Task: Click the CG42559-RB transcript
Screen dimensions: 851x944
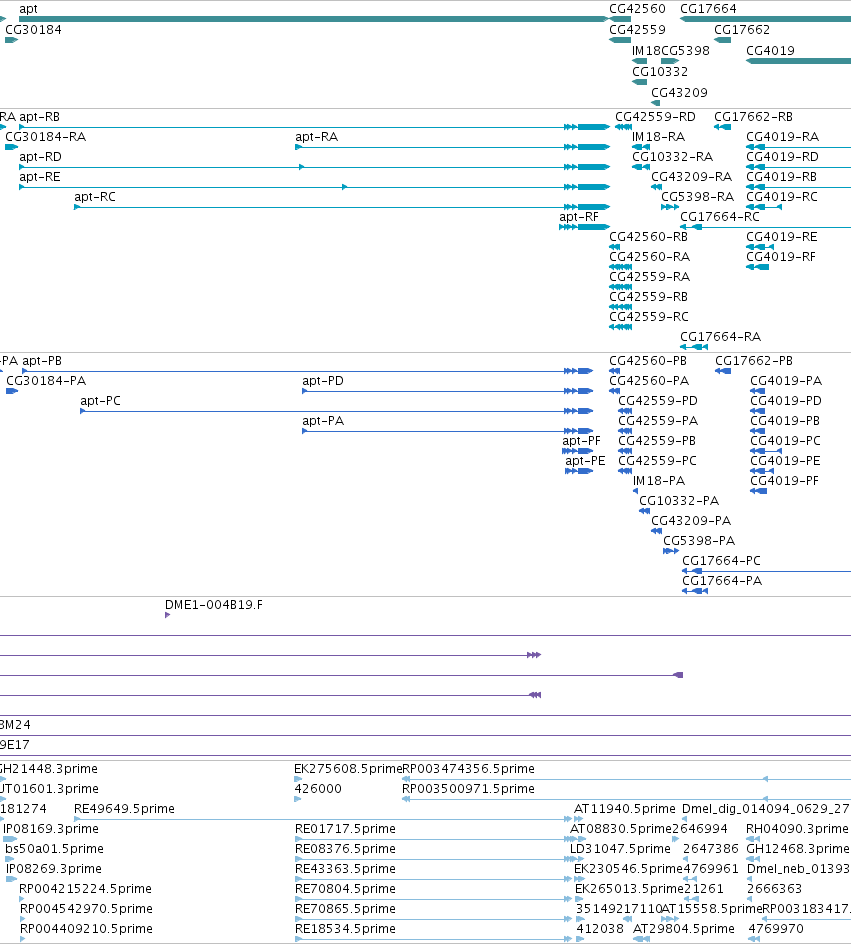Action: 620,306
